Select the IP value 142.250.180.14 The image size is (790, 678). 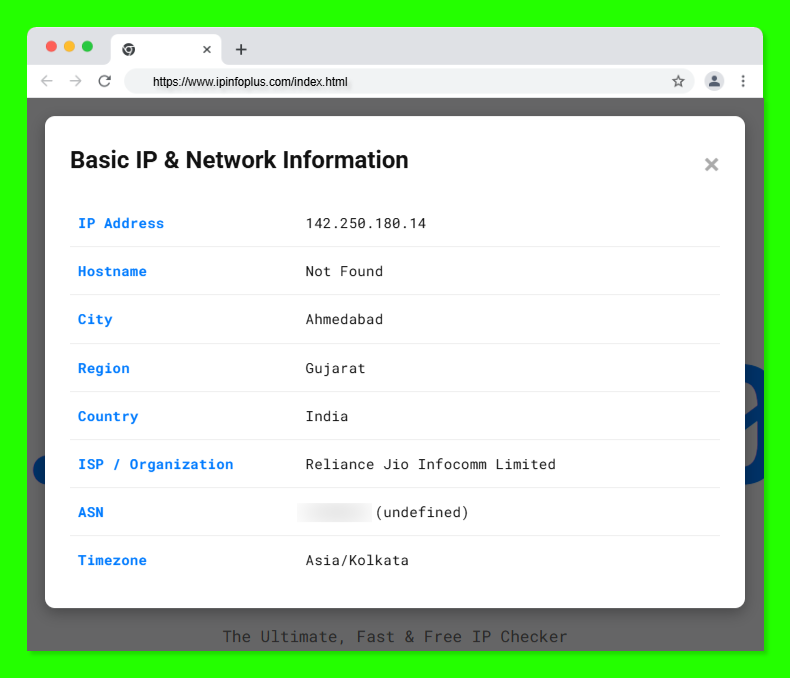coord(365,223)
